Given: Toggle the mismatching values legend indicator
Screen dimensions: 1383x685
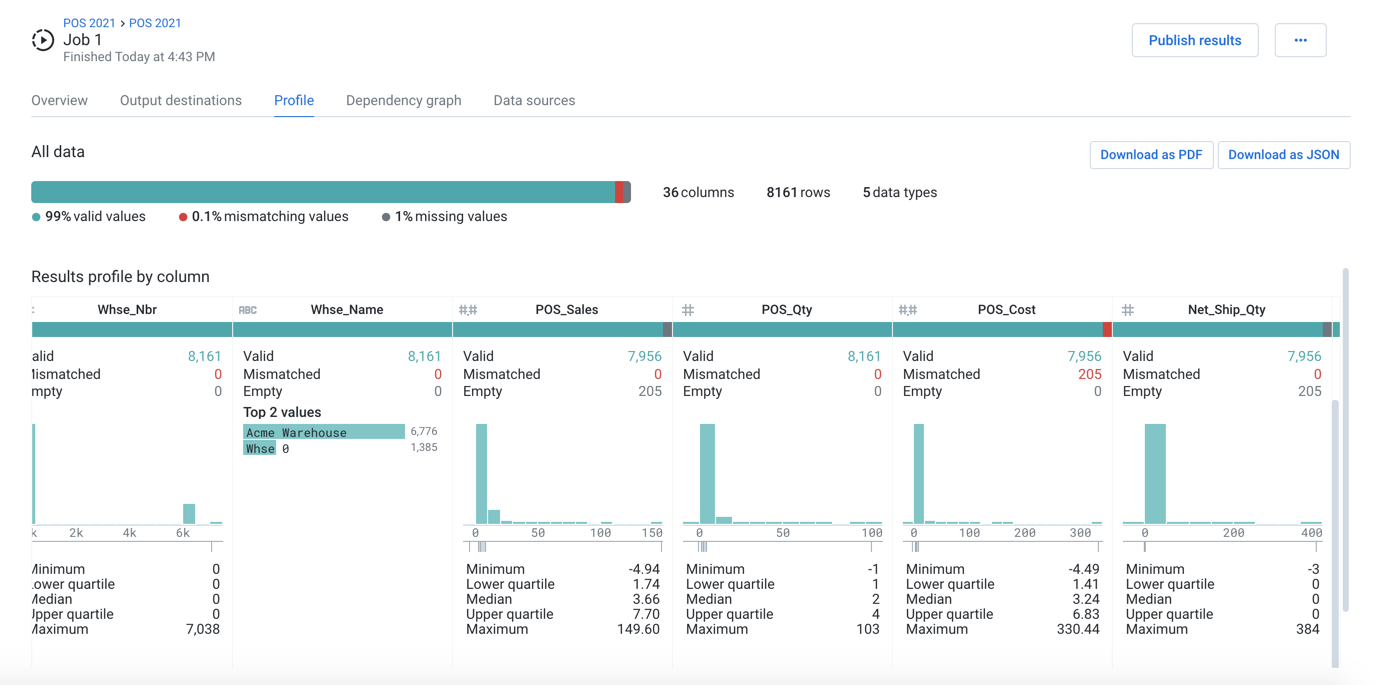Looking at the screenshot, I should point(181,216).
